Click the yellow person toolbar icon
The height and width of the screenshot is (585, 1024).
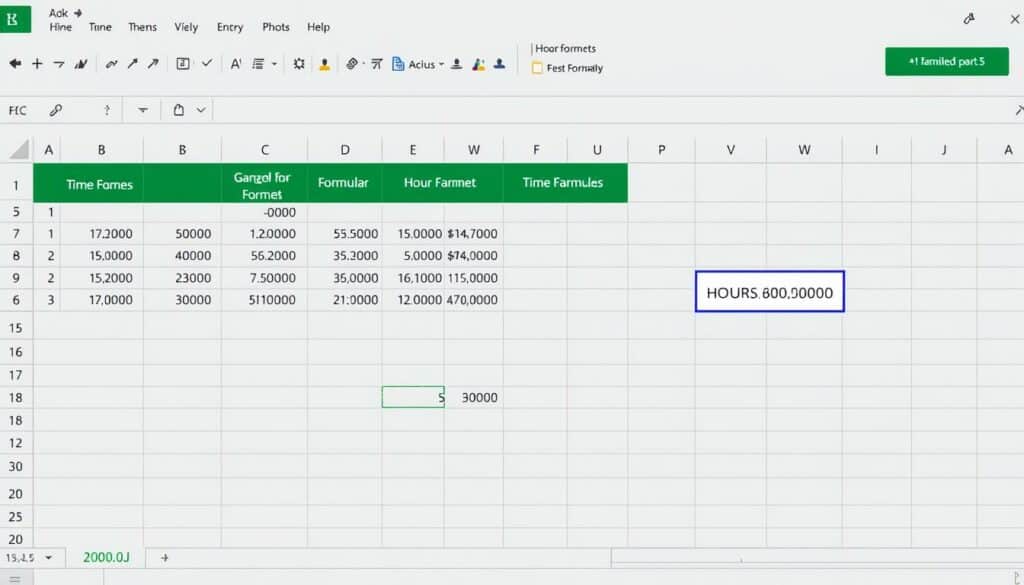pyautogui.click(x=324, y=63)
